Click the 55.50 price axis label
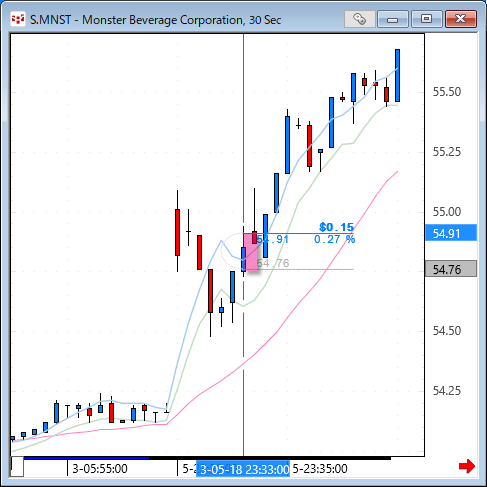This screenshot has height=487, width=487. click(447, 92)
